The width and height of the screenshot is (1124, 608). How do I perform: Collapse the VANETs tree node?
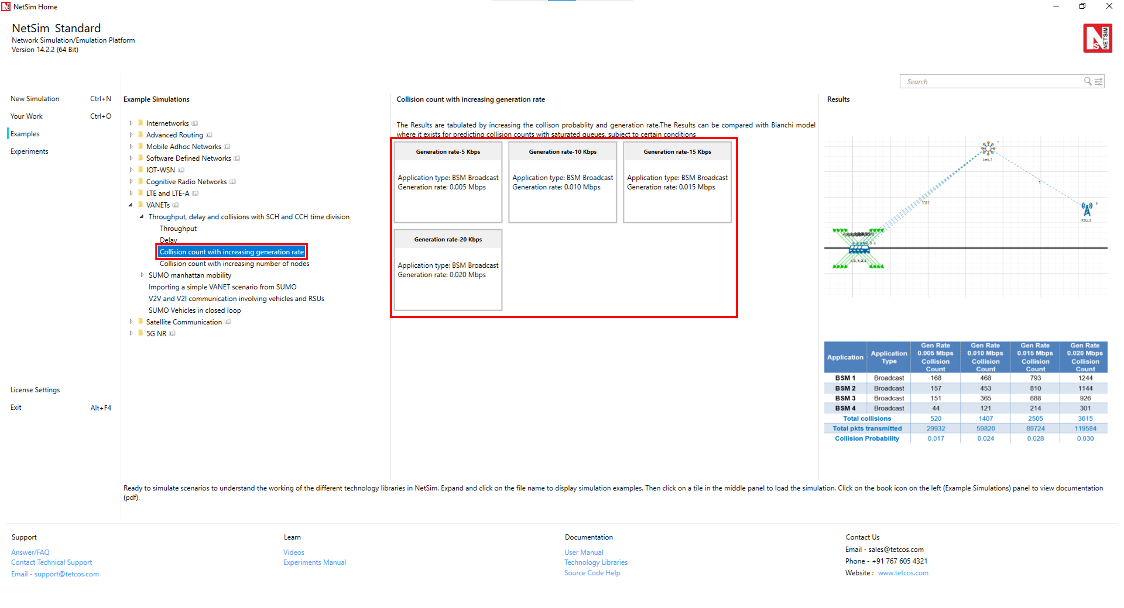130,205
